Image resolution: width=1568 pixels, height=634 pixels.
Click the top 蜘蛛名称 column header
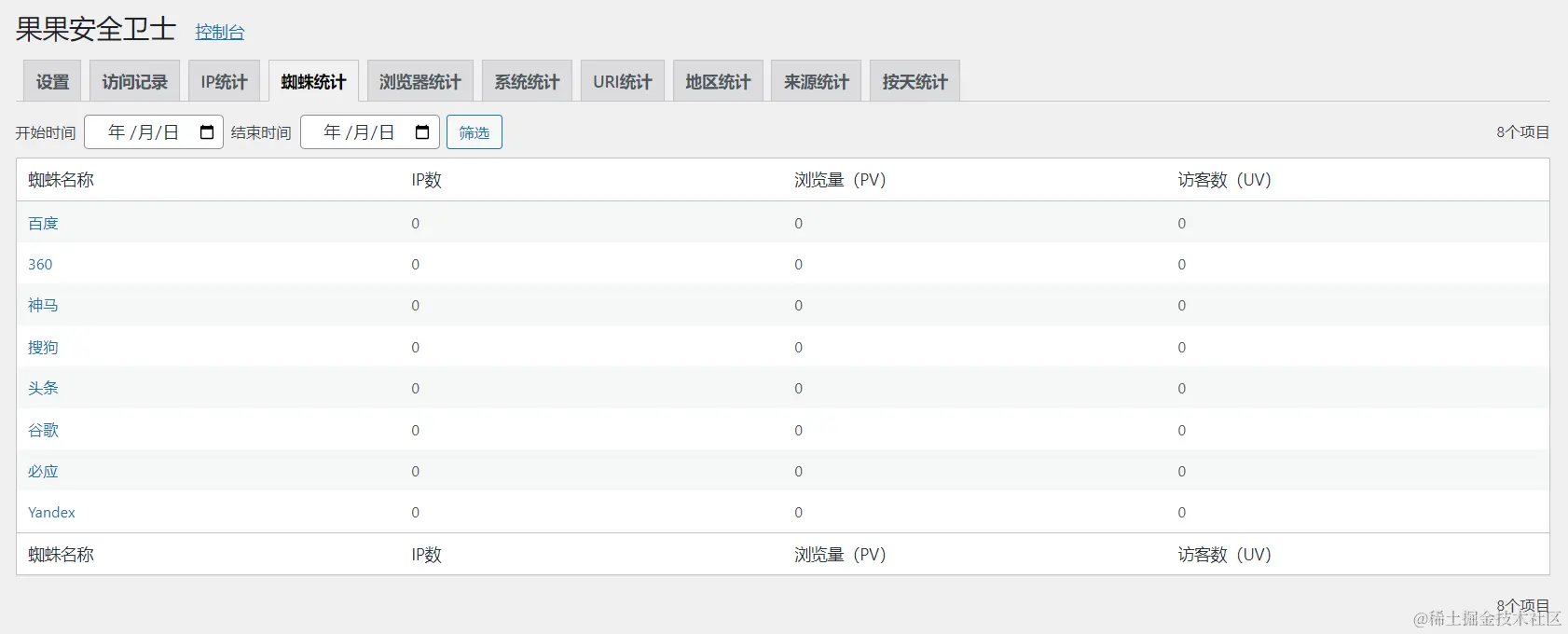[x=61, y=180]
